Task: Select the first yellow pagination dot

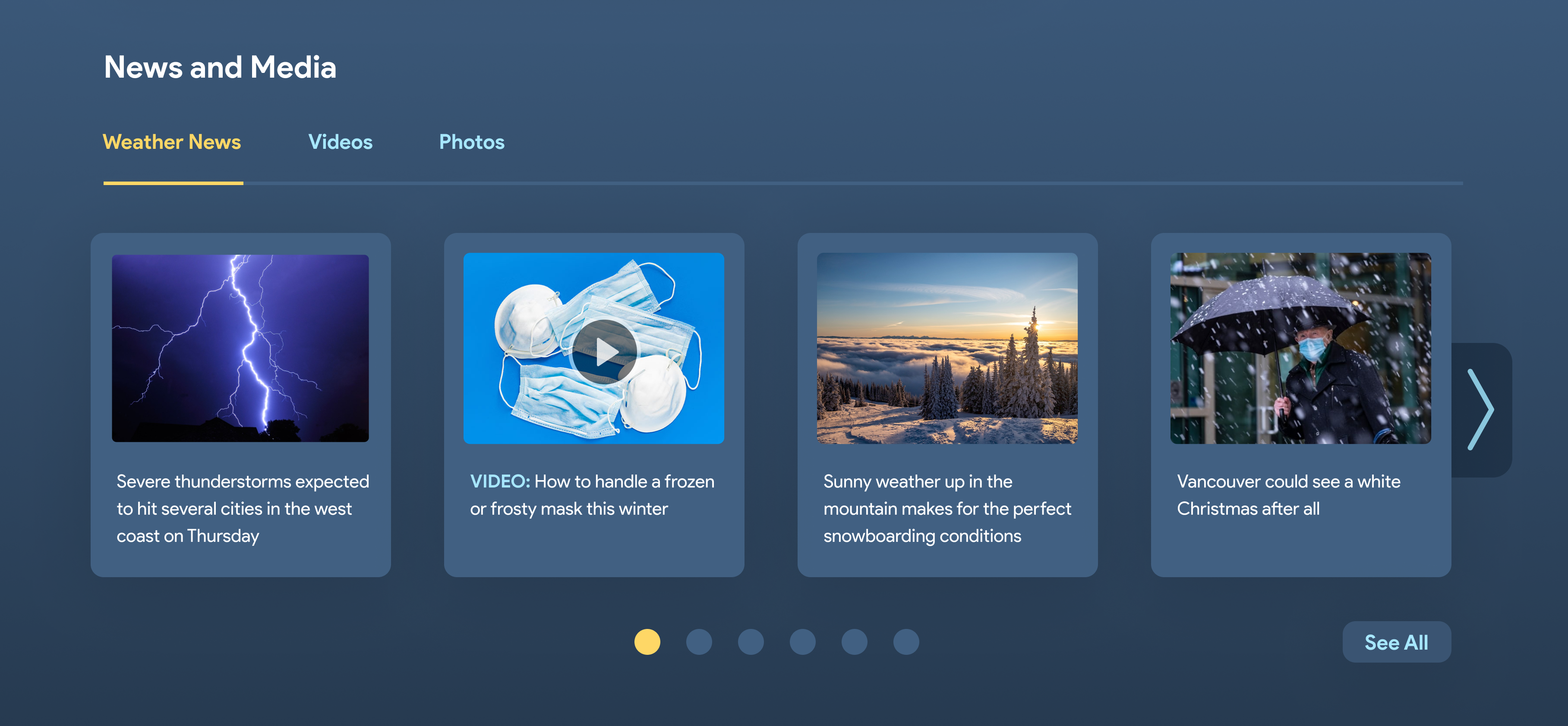Action: 647,642
